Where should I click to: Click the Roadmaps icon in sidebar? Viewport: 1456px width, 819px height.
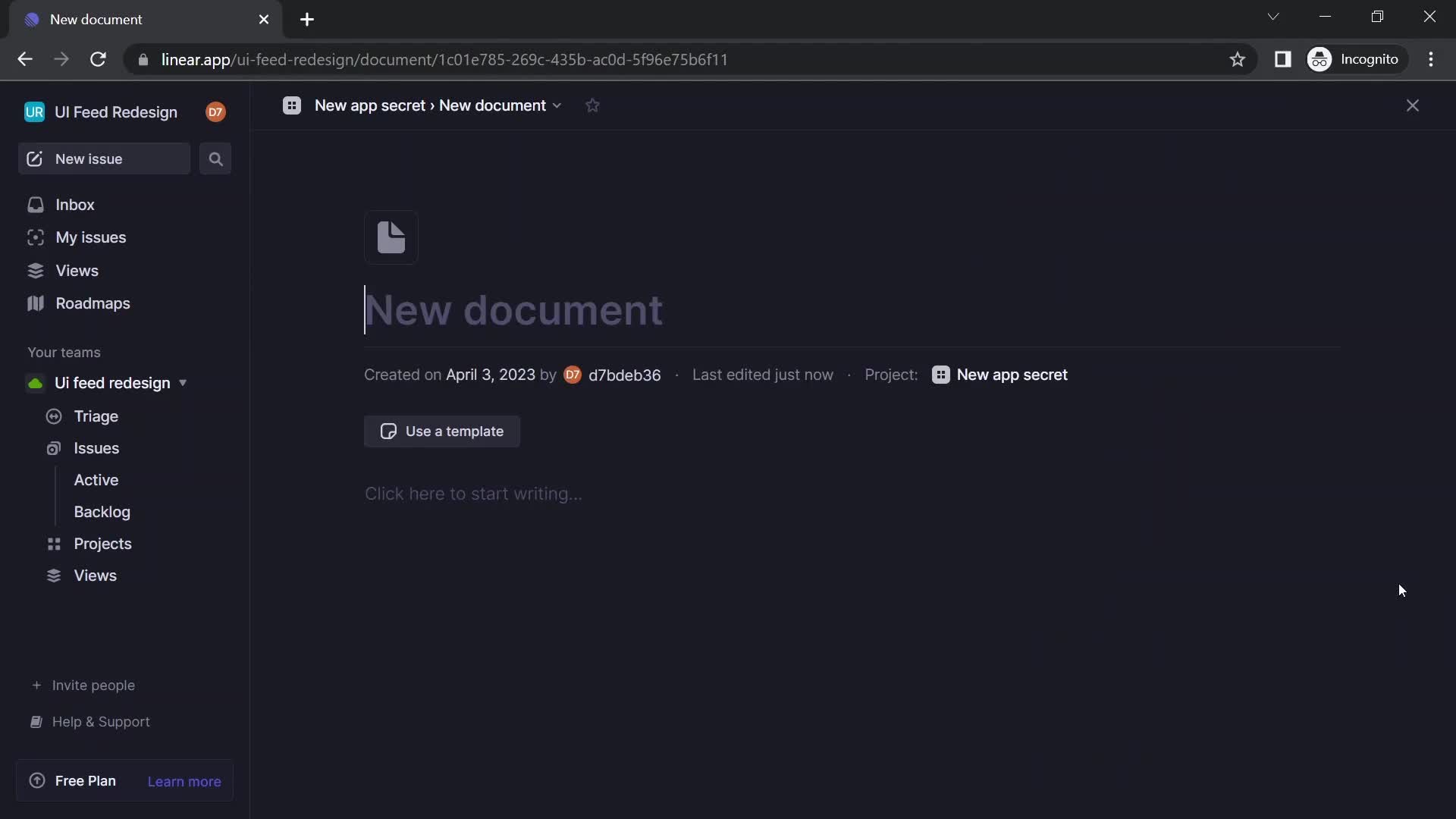35,304
